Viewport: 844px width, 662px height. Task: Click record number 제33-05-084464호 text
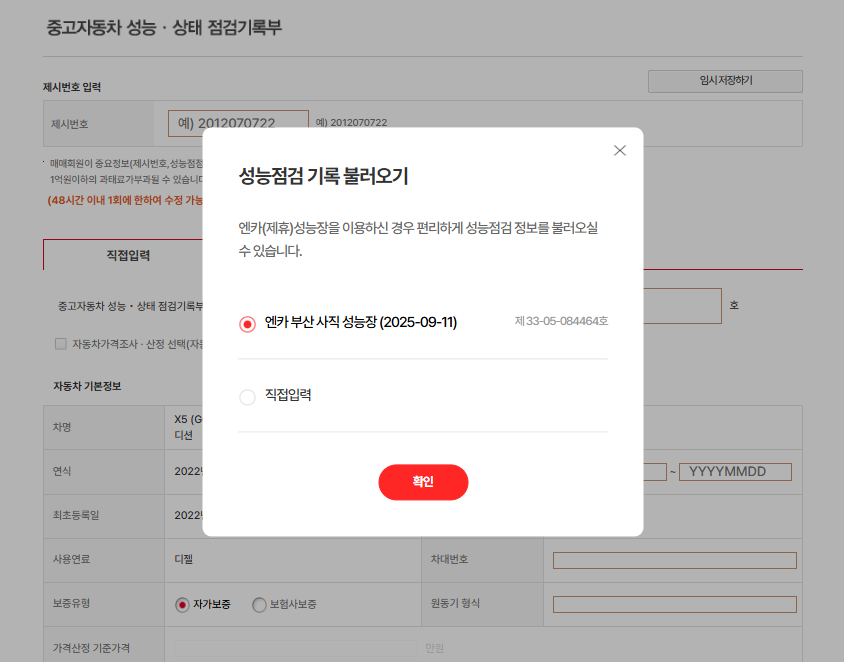click(x=561, y=321)
